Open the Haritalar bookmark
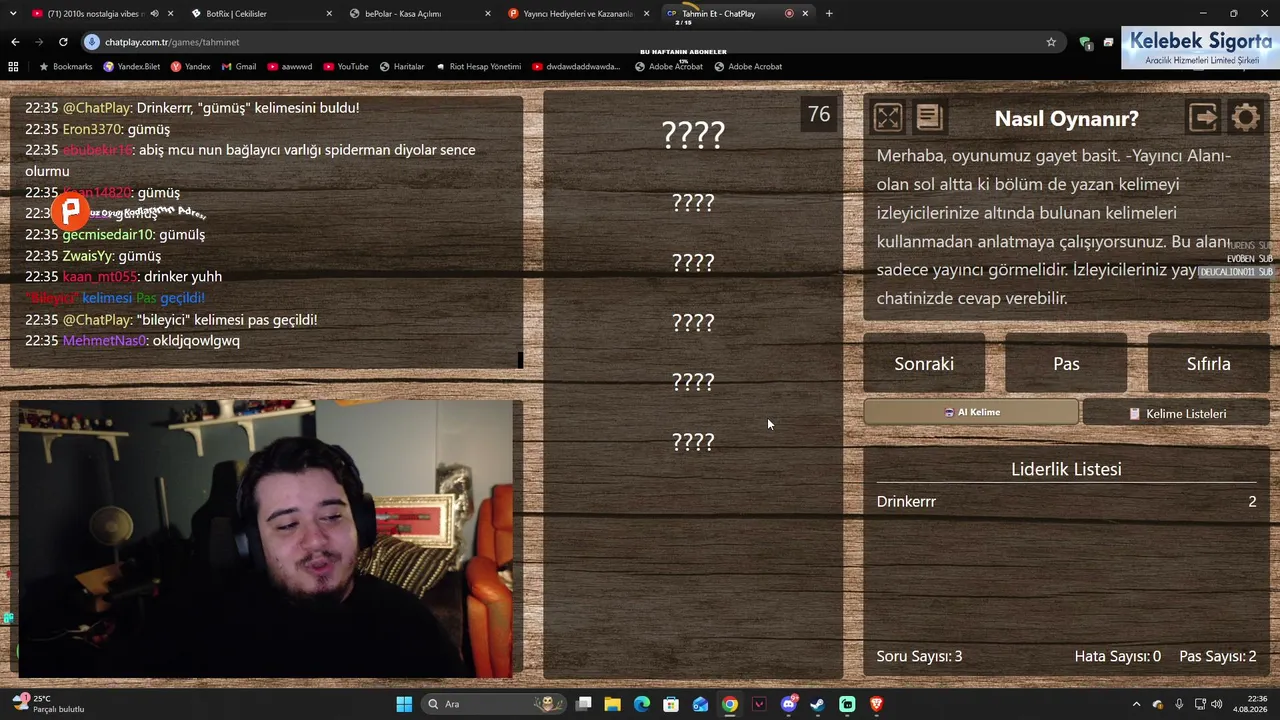 pyautogui.click(x=402, y=67)
